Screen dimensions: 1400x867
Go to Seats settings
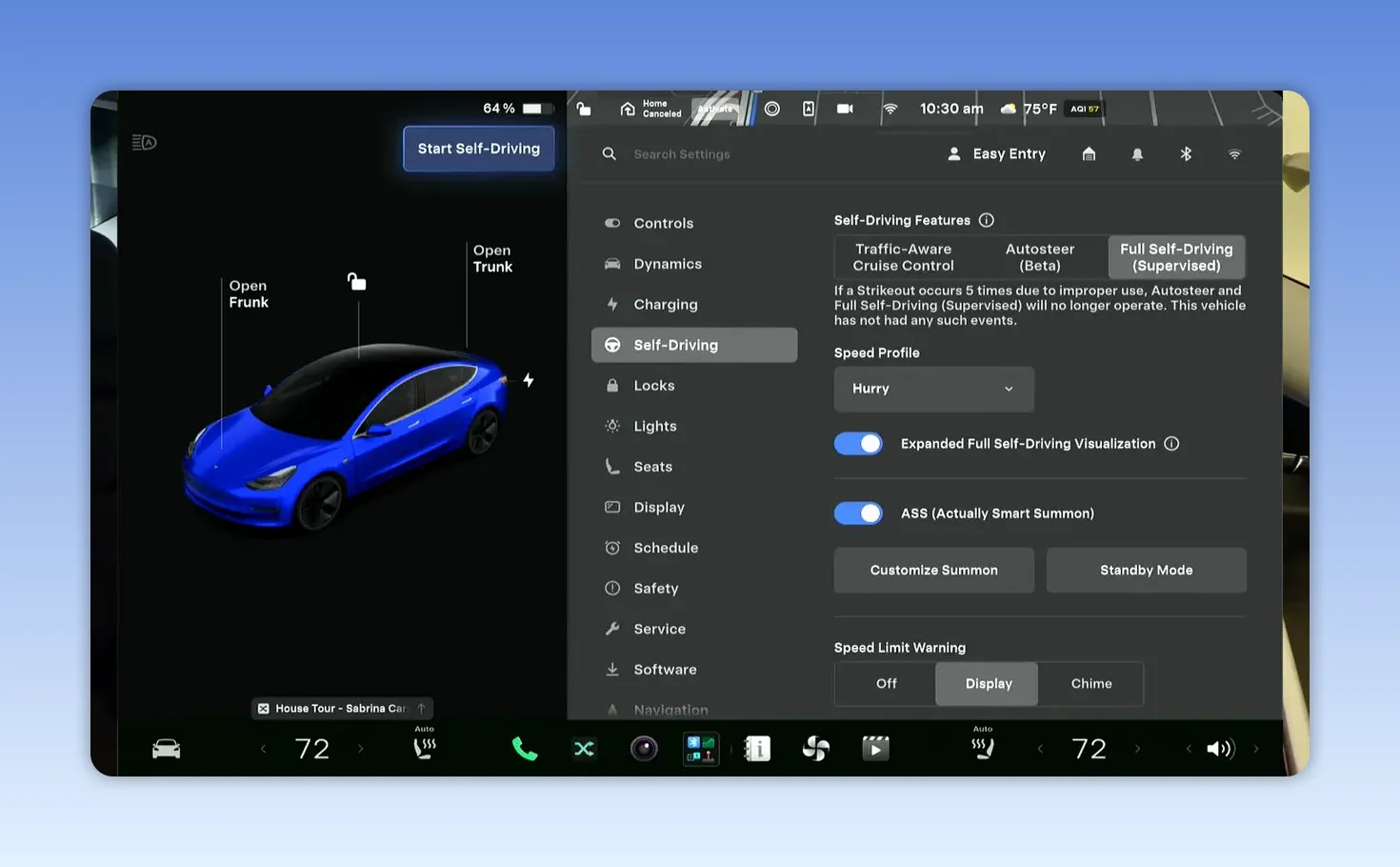(x=694, y=467)
